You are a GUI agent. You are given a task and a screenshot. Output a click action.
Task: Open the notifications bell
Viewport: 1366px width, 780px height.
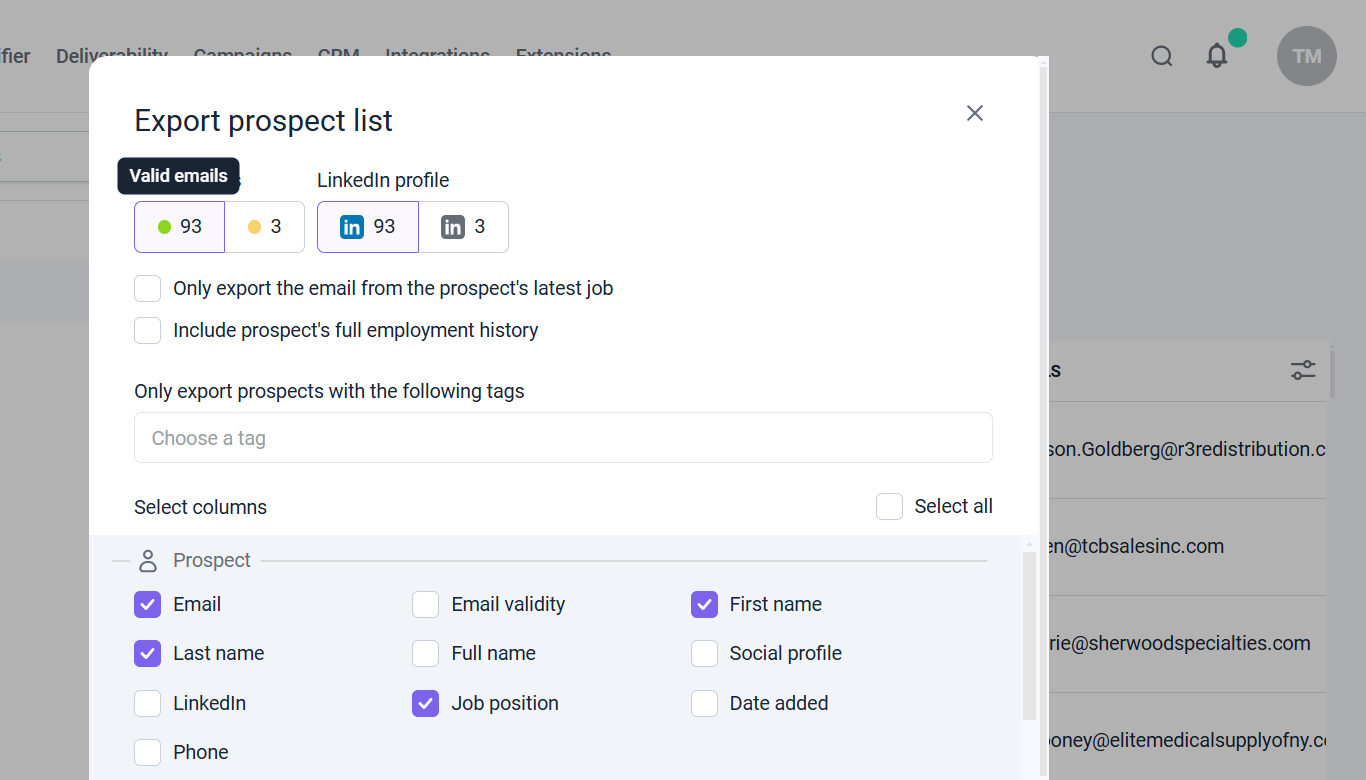(x=1217, y=55)
